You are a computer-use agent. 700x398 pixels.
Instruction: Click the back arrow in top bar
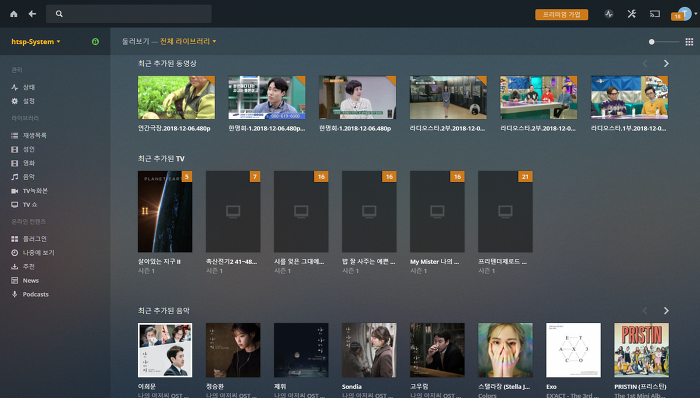32,14
